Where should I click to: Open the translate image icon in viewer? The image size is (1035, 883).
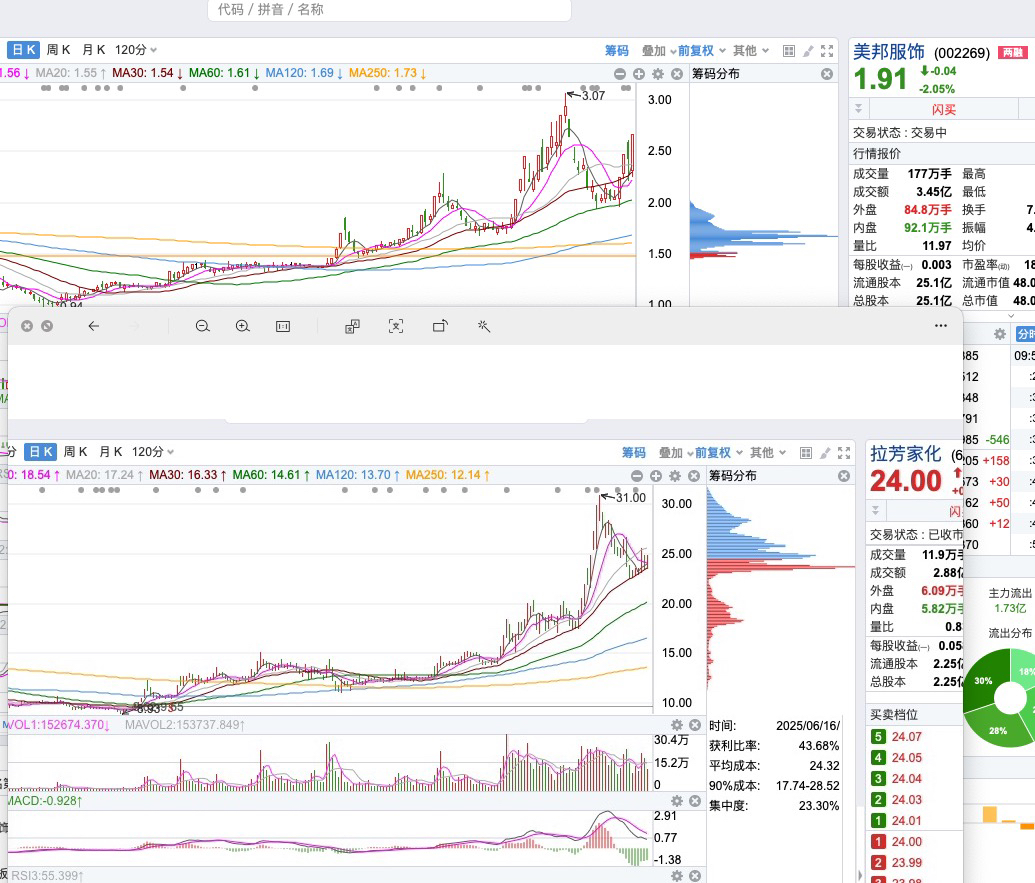tap(352, 326)
